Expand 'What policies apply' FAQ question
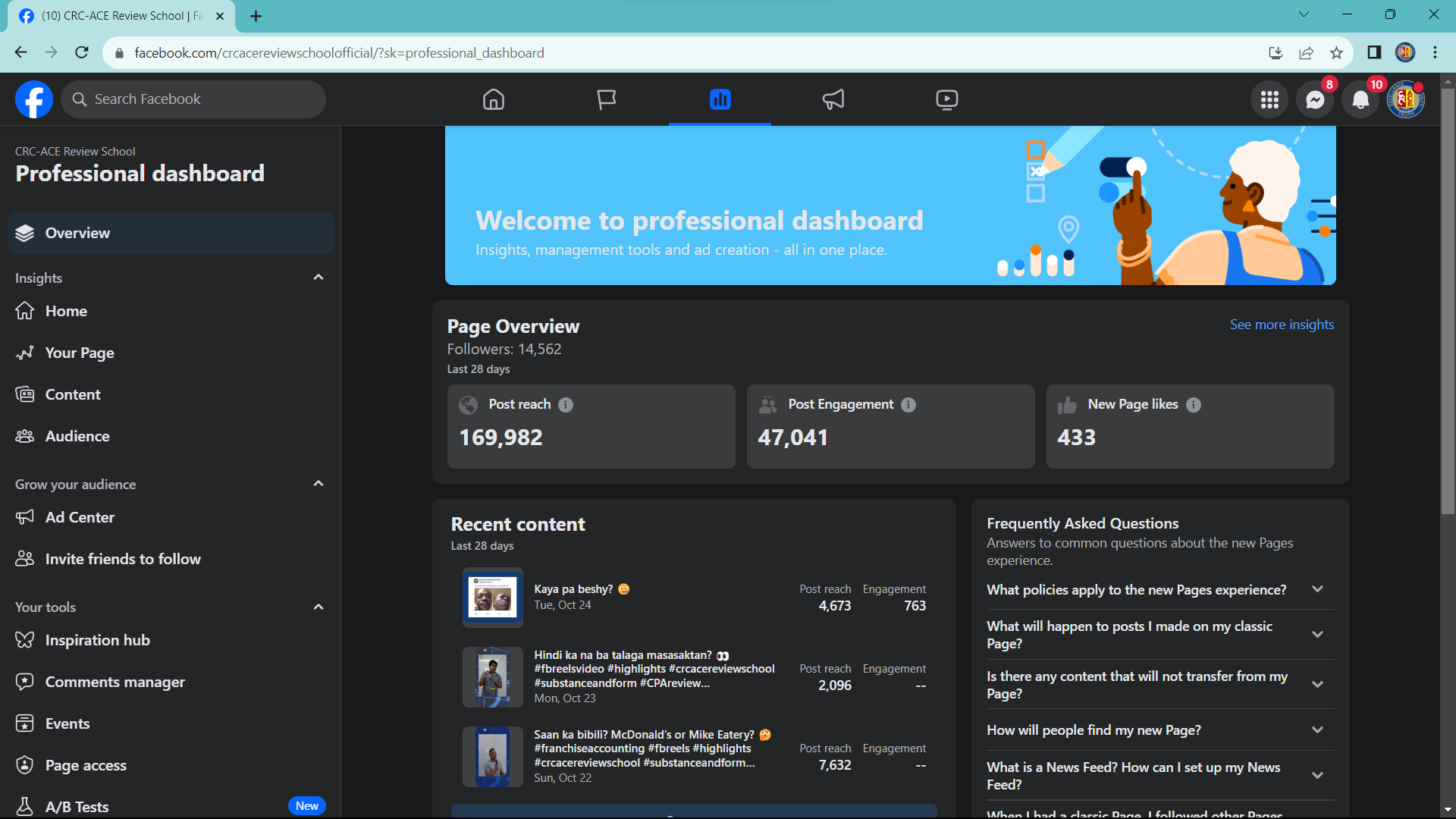This screenshot has width=1456, height=819. pyautogui.click(x=1317, y=589)
